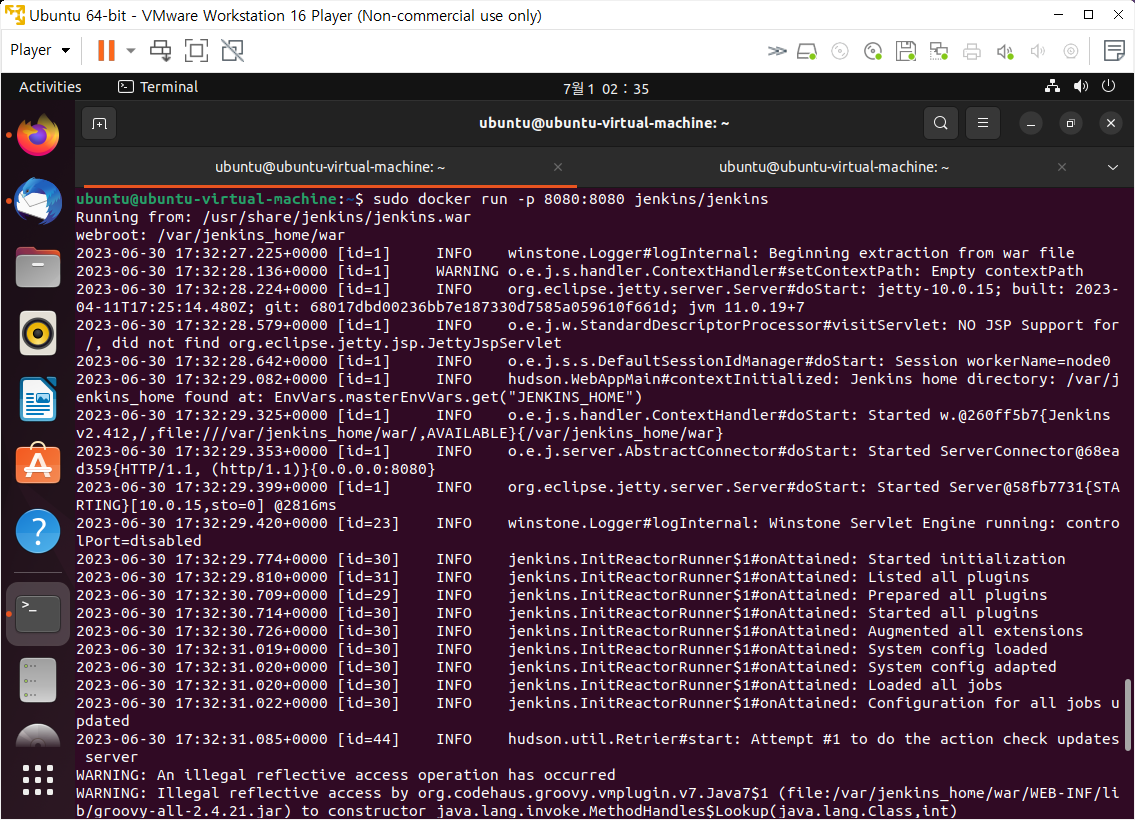Enter full screen mode via VMware toolbar icon
Image resolution: width=1135 pixels, height=820 pixels.
196,50
